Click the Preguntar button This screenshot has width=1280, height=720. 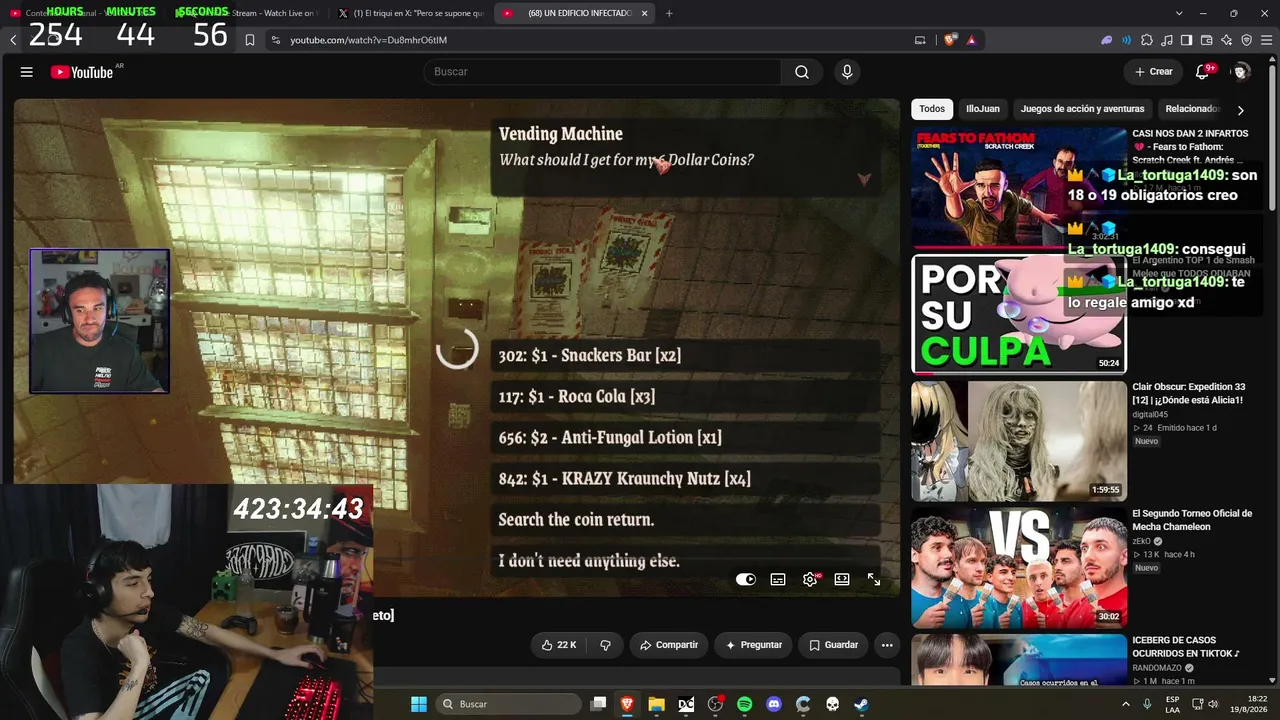pyautogui.click(x=754, y=645)
